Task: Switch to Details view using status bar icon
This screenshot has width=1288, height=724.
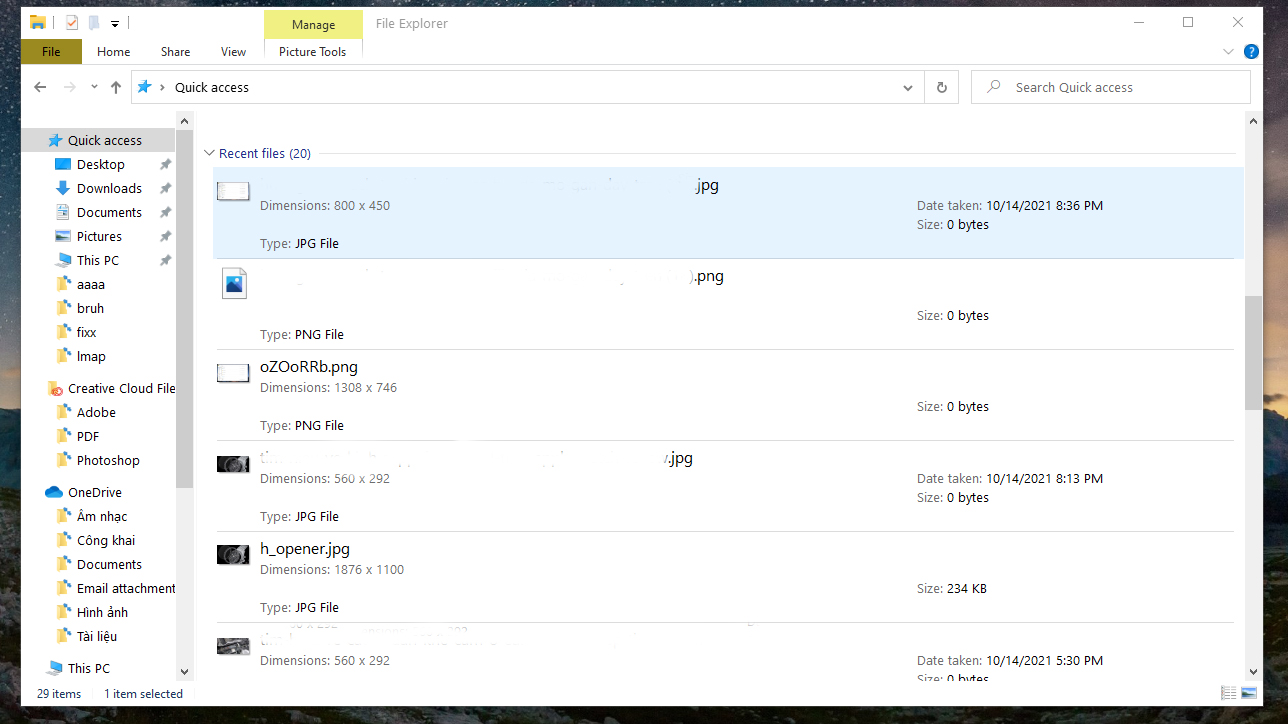Action: [x=1228, y=693]
